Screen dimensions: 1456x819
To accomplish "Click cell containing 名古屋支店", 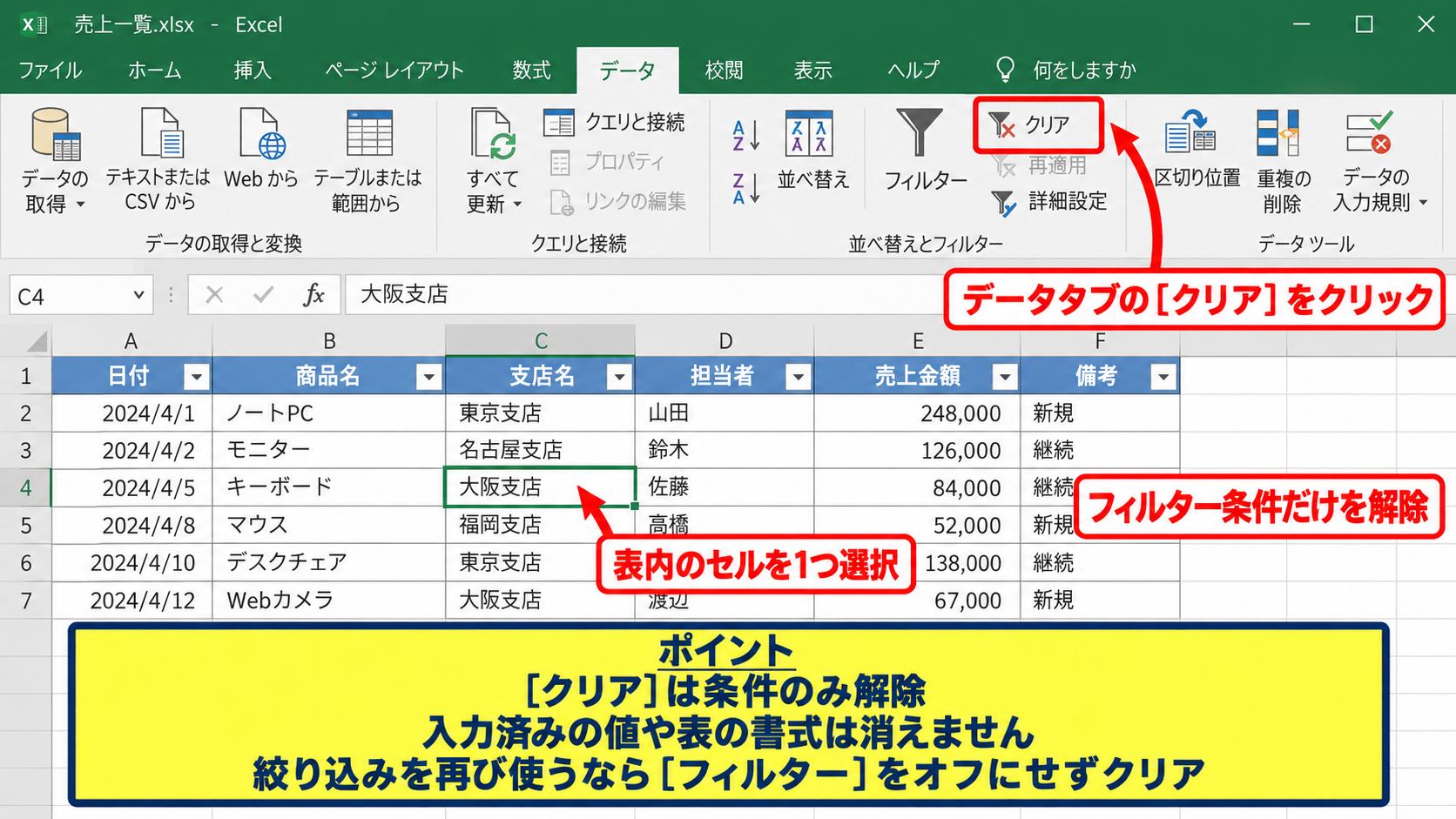I will pos(541,450).
